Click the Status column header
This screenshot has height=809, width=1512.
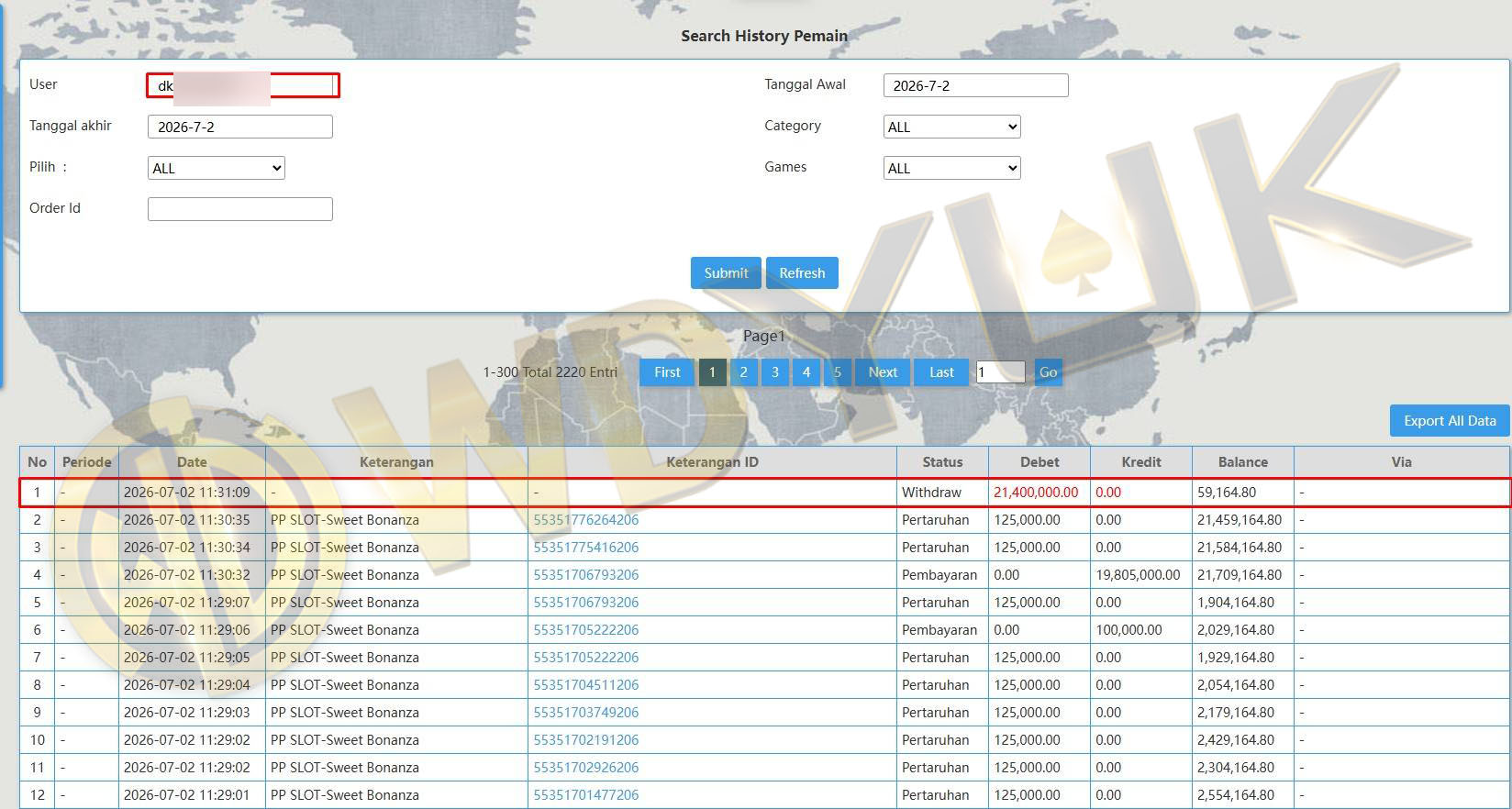(x=942, y=462)
